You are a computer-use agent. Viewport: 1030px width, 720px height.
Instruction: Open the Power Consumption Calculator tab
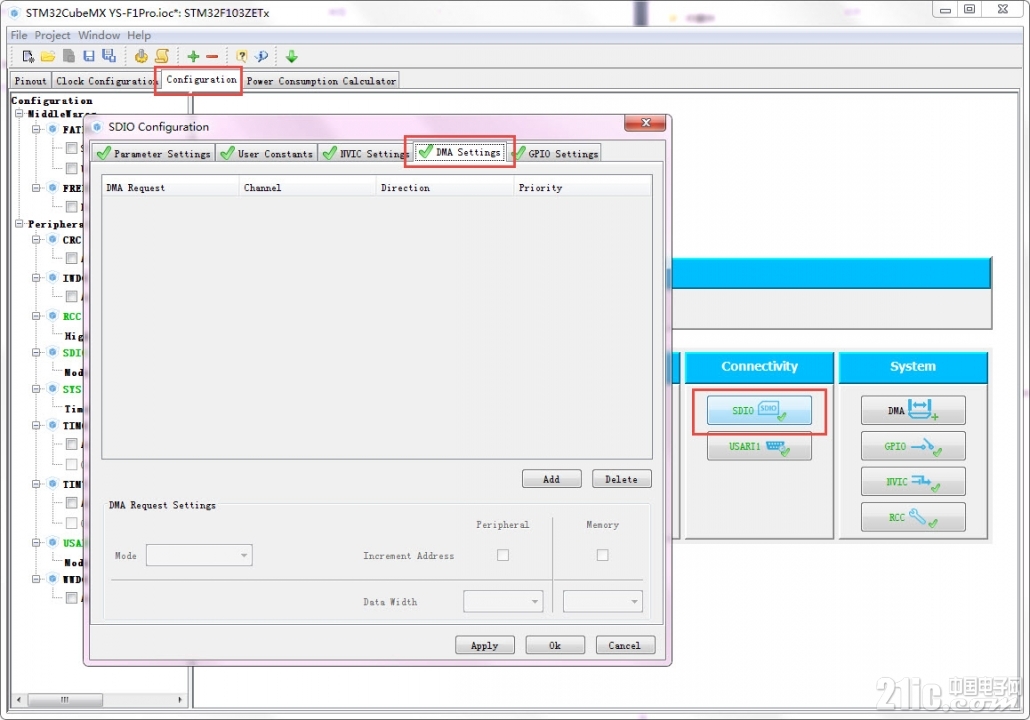click(321, 81)
